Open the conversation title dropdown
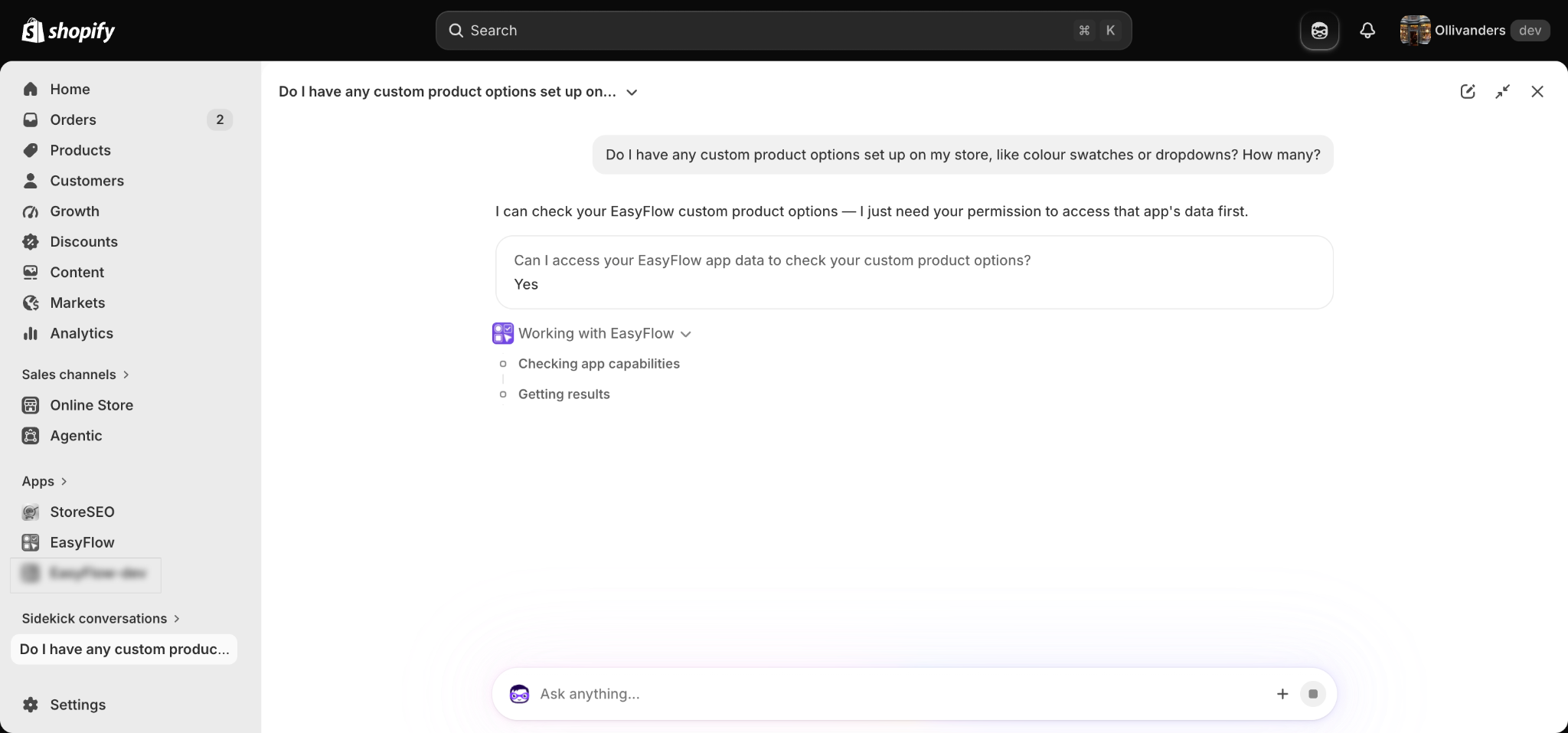This screenshot has width=1568, height=733. coord(632,92)
